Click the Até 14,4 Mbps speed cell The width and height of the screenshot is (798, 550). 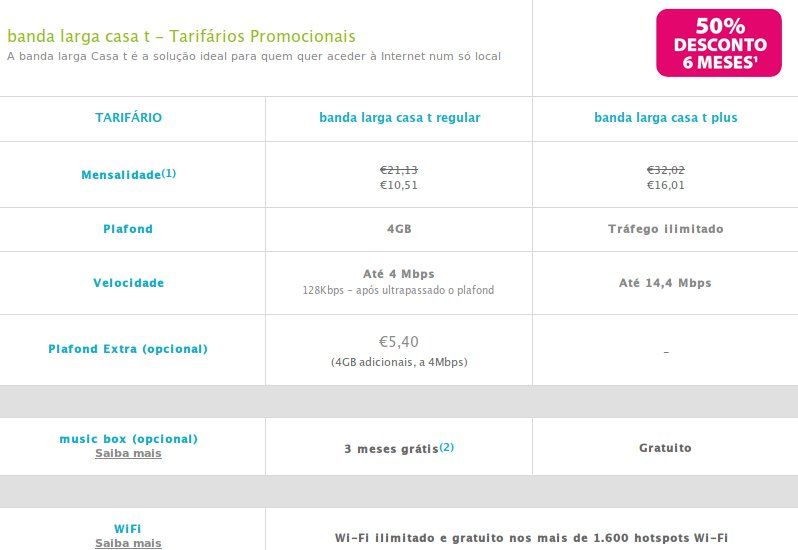[x=665, y=283]
